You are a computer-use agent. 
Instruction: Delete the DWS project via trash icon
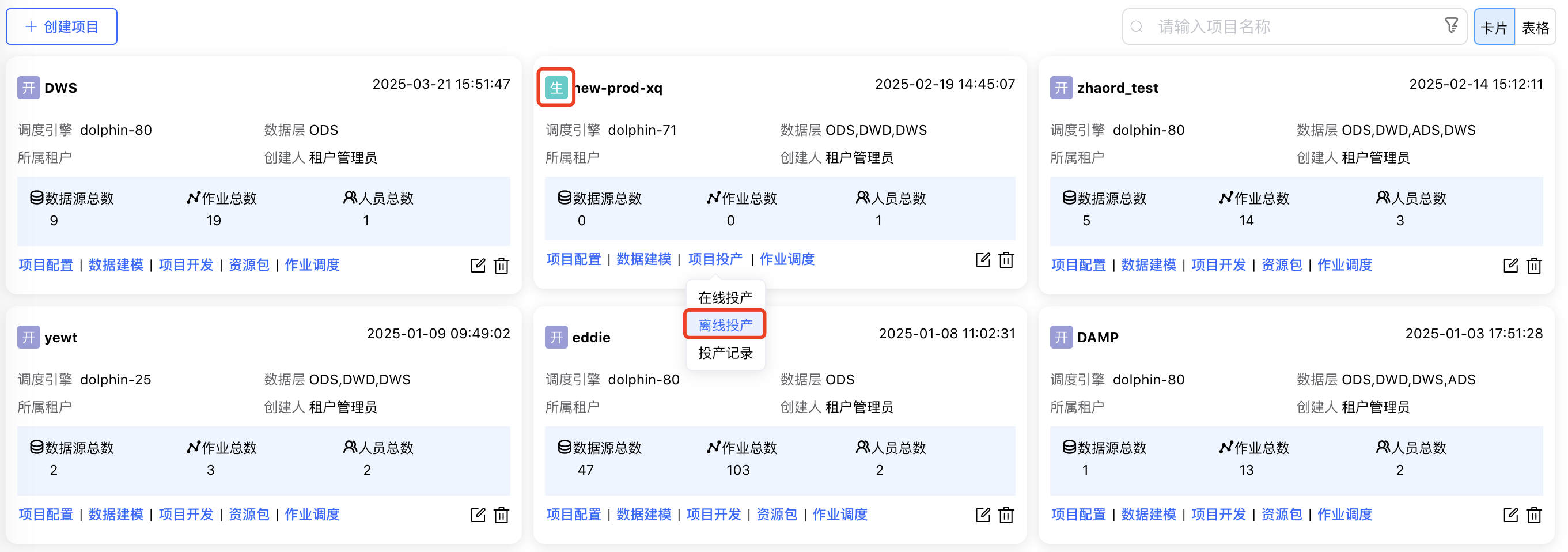click(502, 266)
